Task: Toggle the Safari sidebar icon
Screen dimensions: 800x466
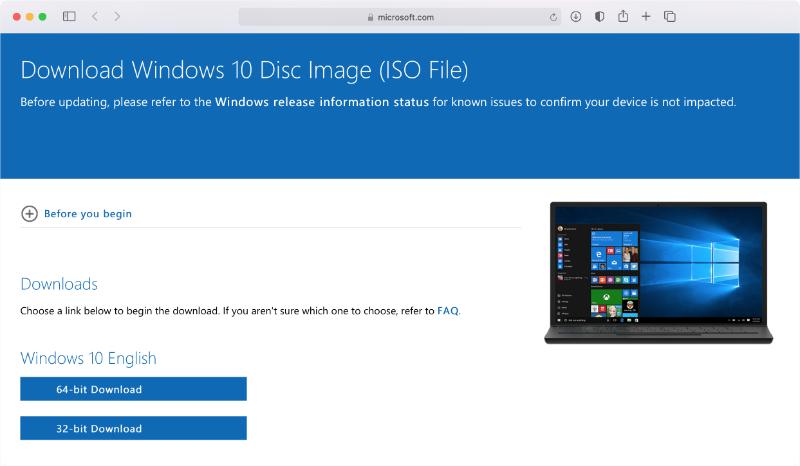Action: [x=69, y=16]
